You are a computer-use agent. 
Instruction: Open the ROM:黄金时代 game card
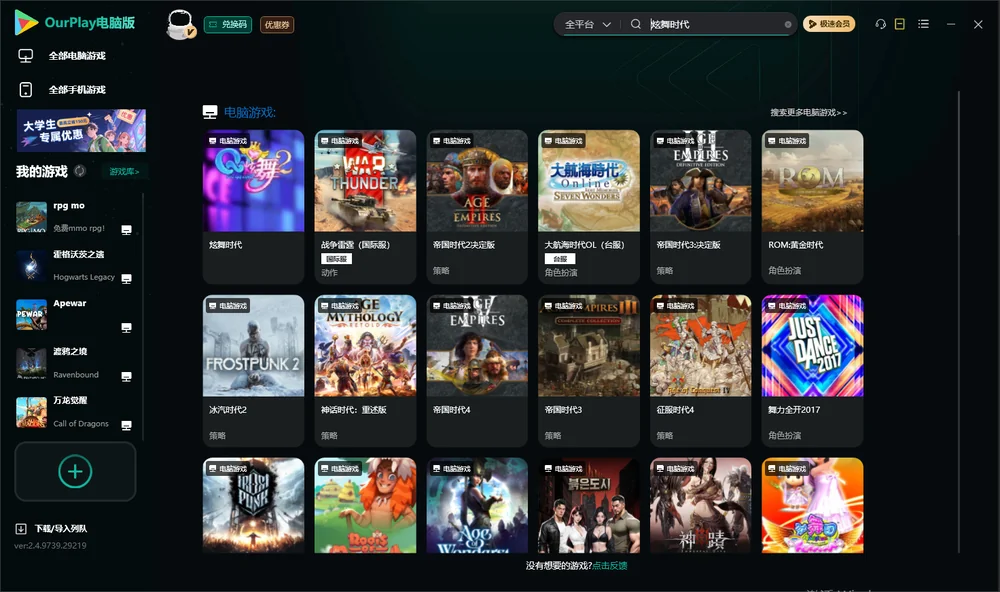(x=812, y=206)
